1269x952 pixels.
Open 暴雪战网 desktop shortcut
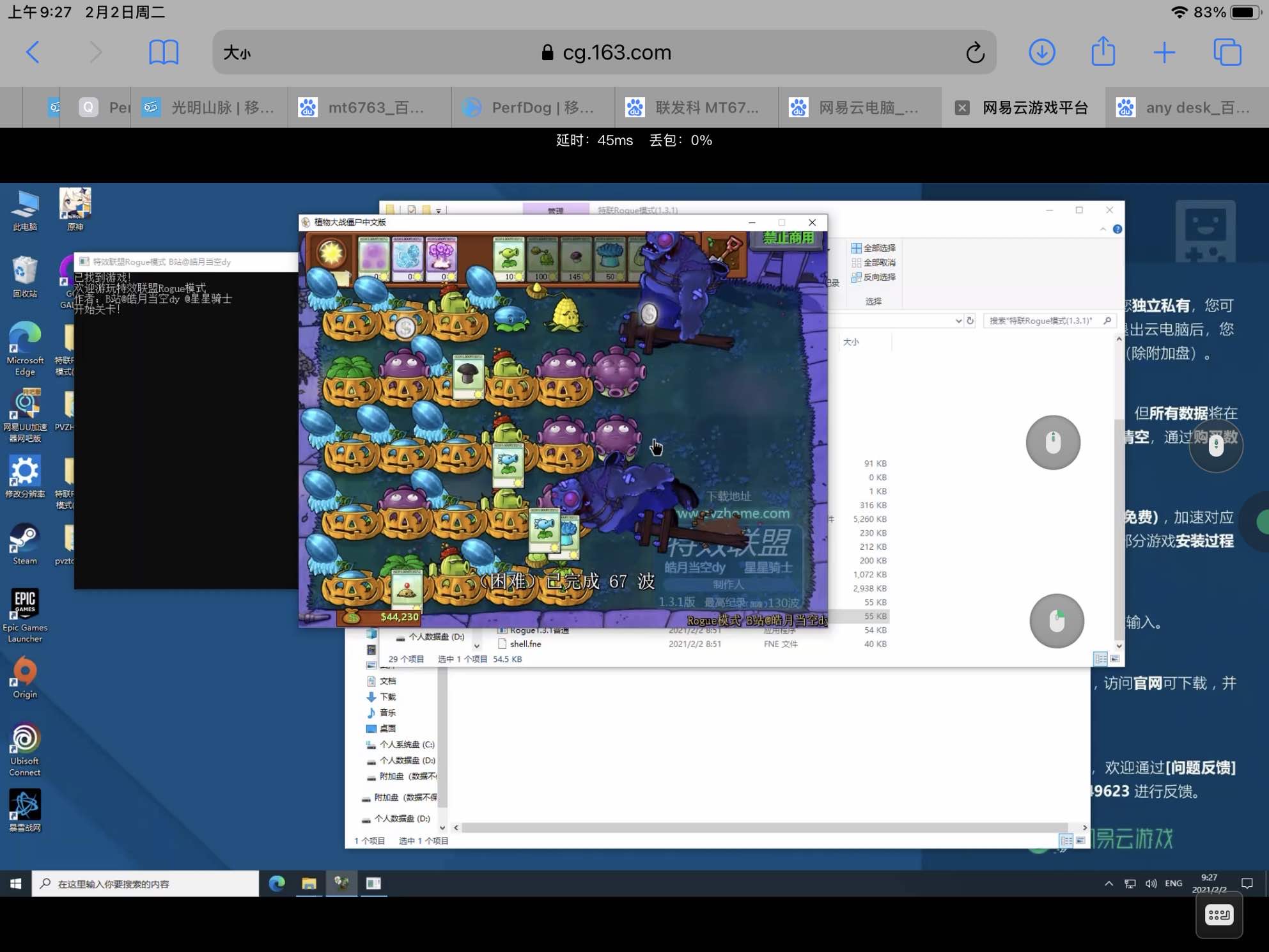(25, 811)
